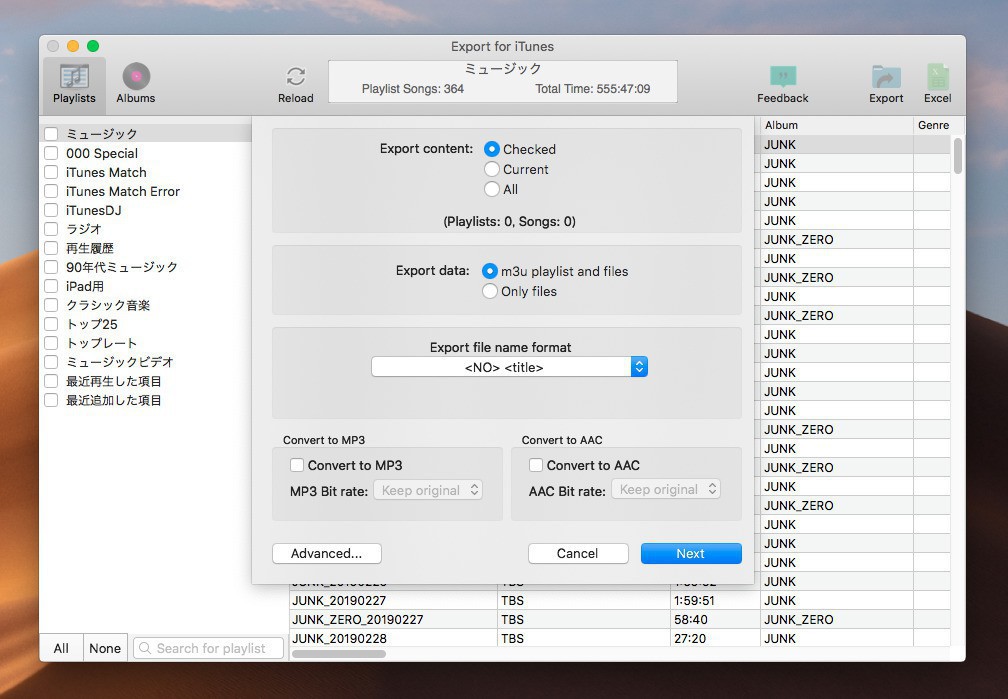
Task: Open the AAC Bit rate dropdown
Action: coord(666,490)
